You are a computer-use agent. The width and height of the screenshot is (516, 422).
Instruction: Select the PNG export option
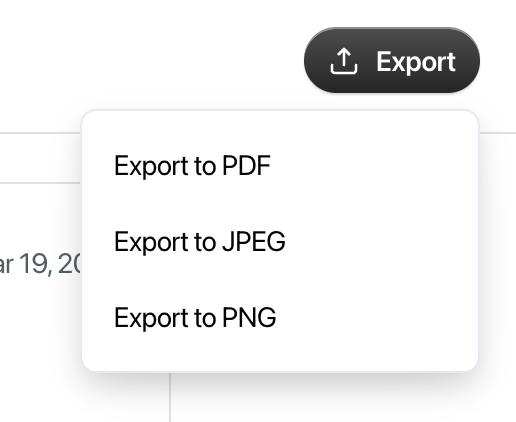click(280, 317)
